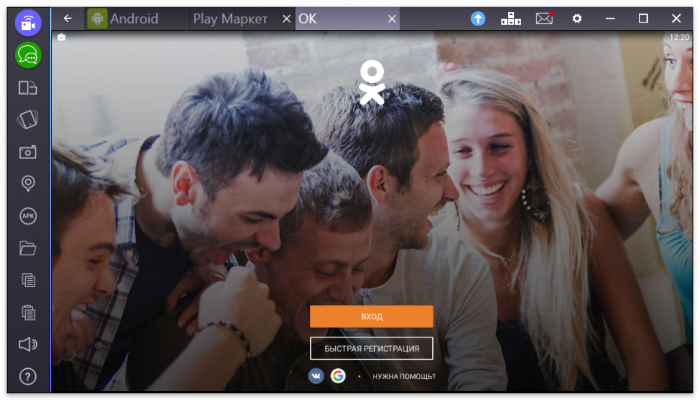Click the БЫСТРАЯ РЕГИСТРАЦИЯ button
Screen dimensions: 700x400
pyautogui.click(x=371, y=348)
